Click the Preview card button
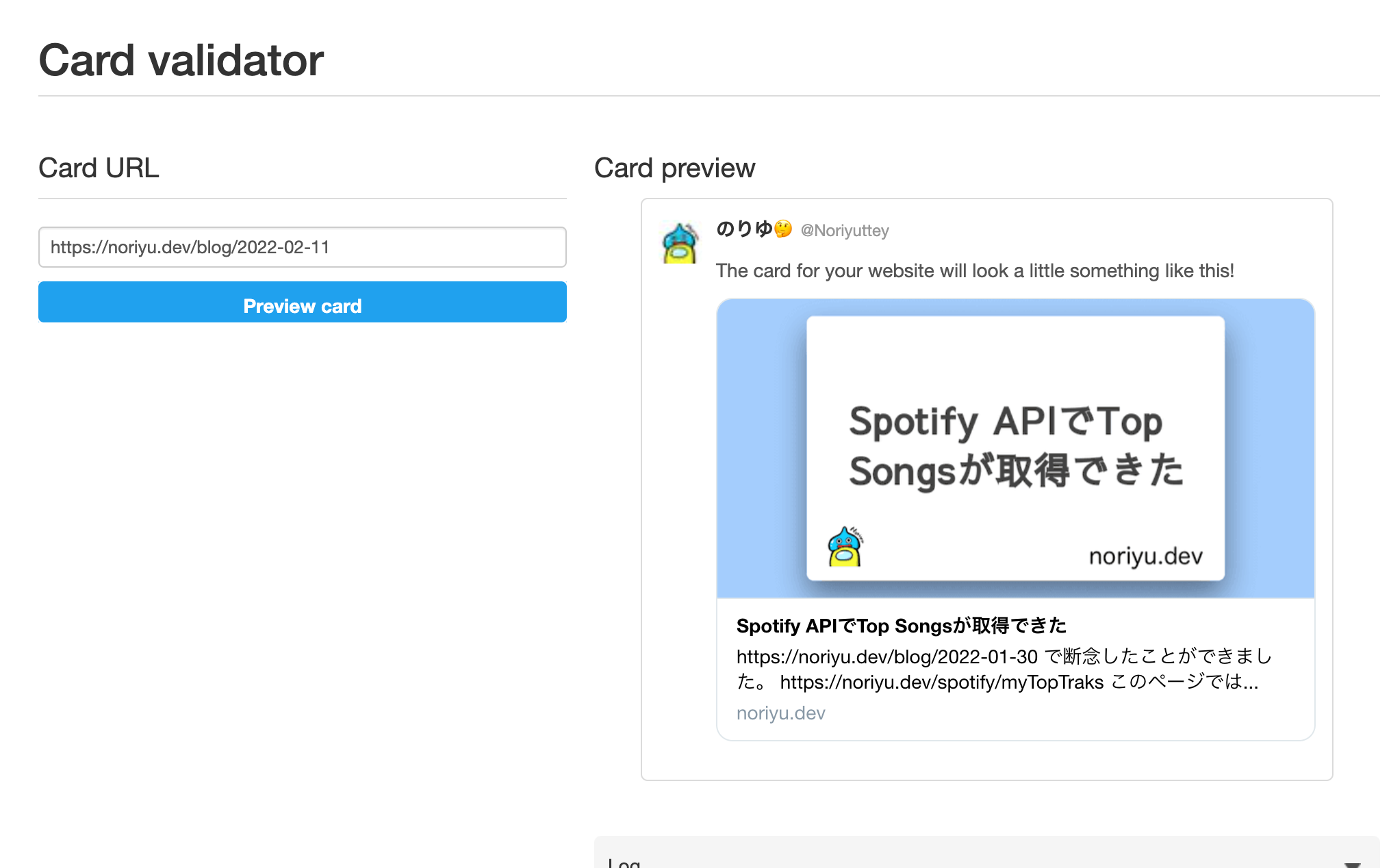The height and width of the screenshot is (868, 1391). (x=302, y=302)
